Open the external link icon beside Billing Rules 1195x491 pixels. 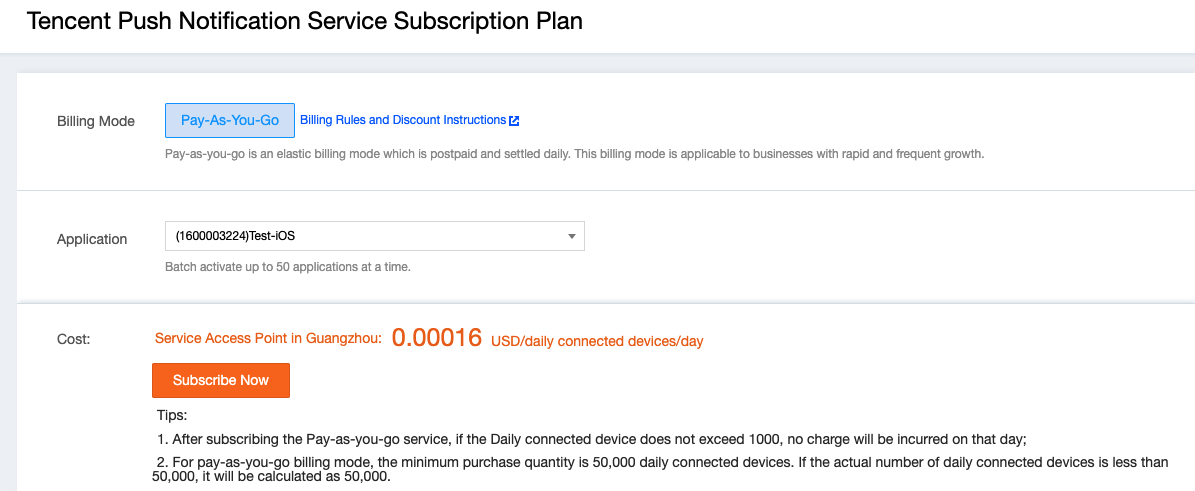(514, 120)
